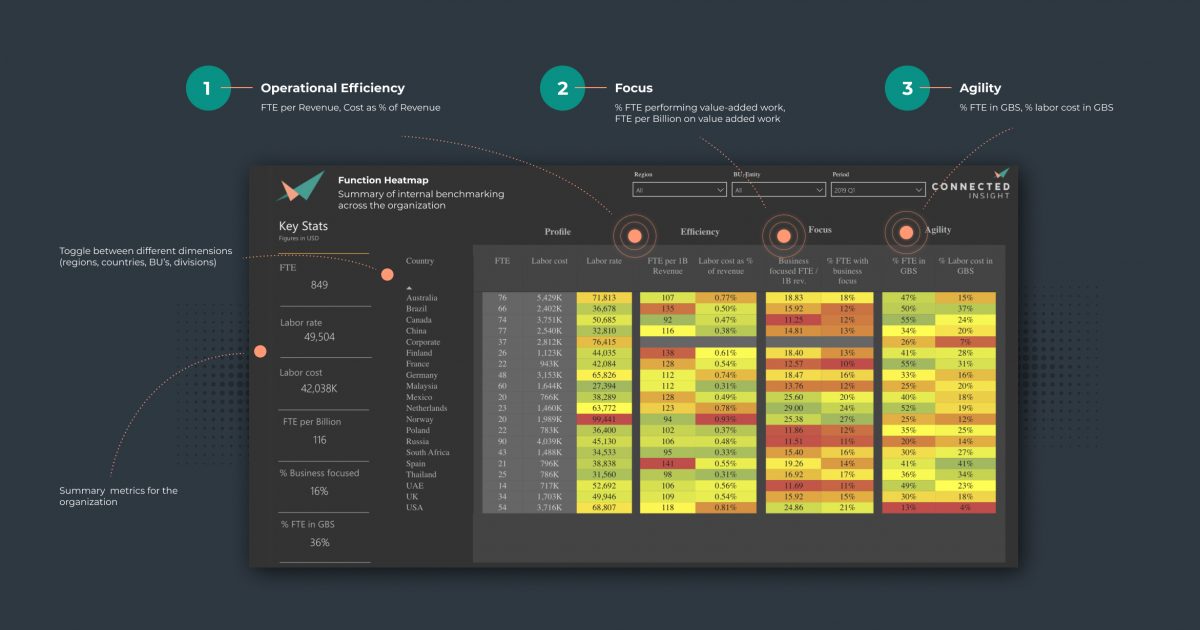The height and width of the screenshot is (630, 1200).
Task: Open the Region dropdown
Action: pos(680,189)
